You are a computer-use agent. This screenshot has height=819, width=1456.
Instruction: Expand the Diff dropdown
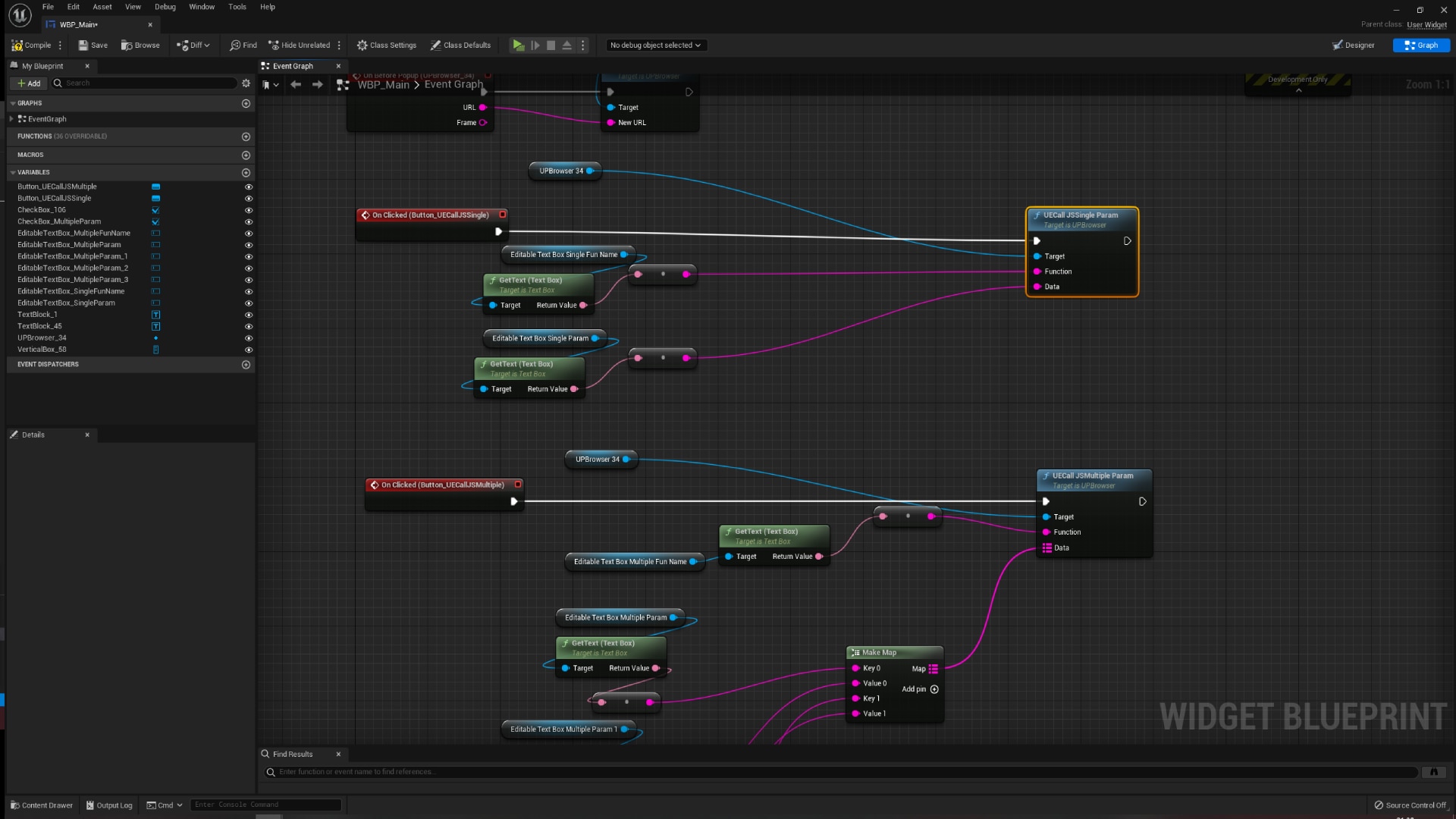point(193,45)
